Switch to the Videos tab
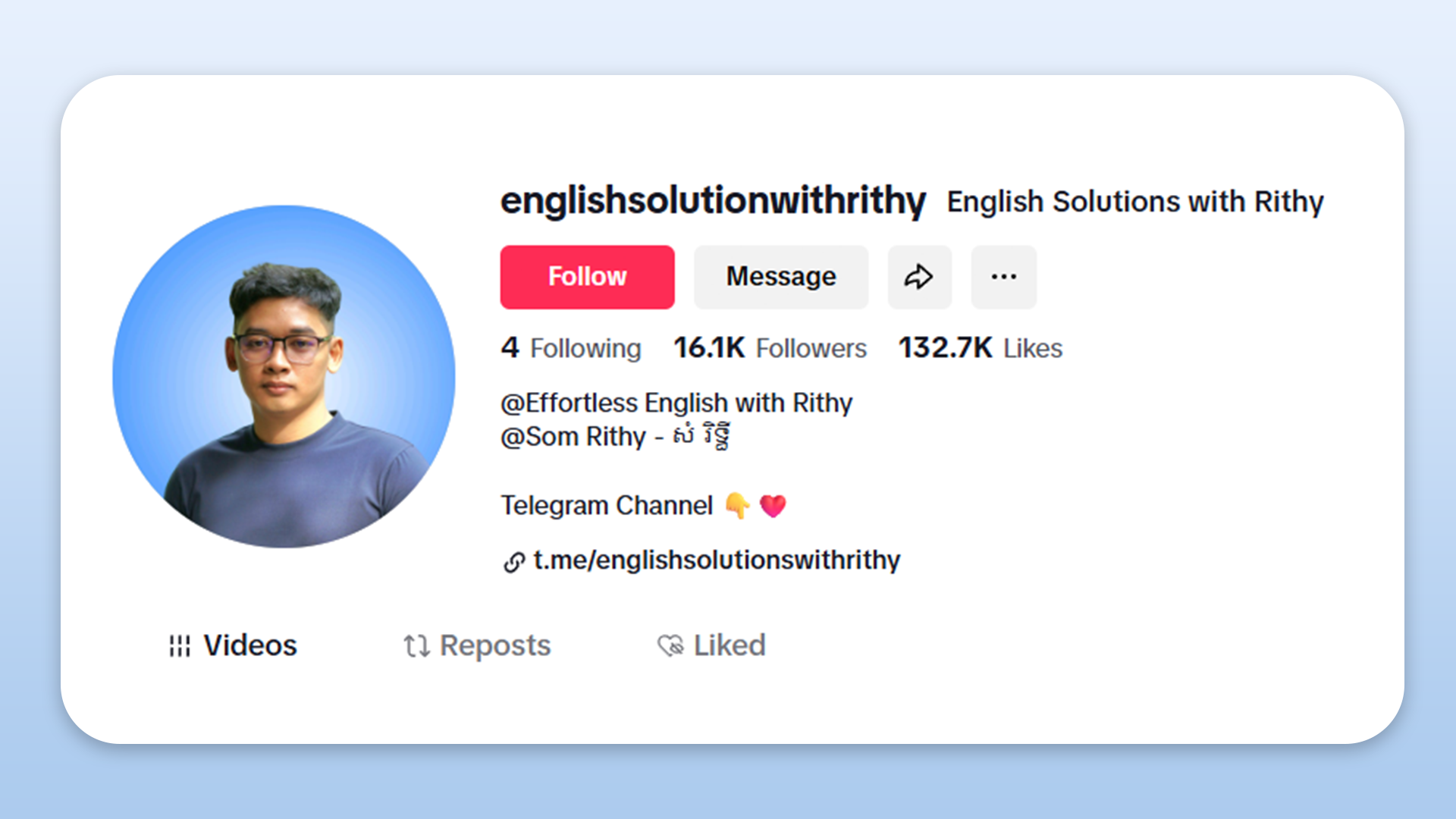This screenshot has width=1456, height=819. [233, 646]
